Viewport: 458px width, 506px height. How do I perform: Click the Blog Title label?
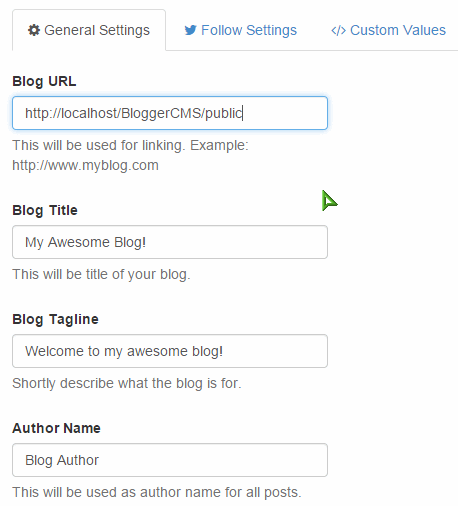45,210
